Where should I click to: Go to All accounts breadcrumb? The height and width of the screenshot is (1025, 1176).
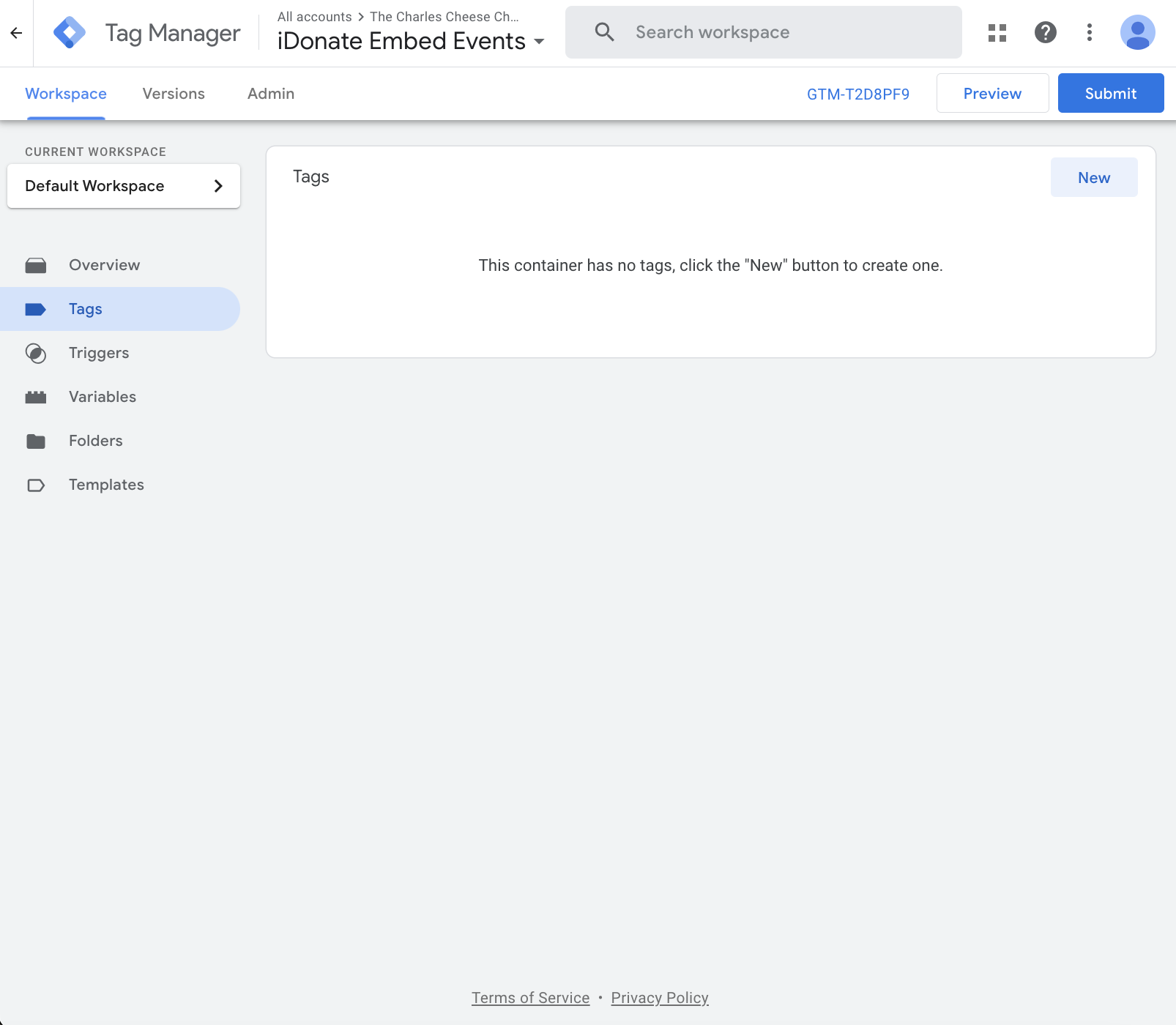tap(315, 16)
